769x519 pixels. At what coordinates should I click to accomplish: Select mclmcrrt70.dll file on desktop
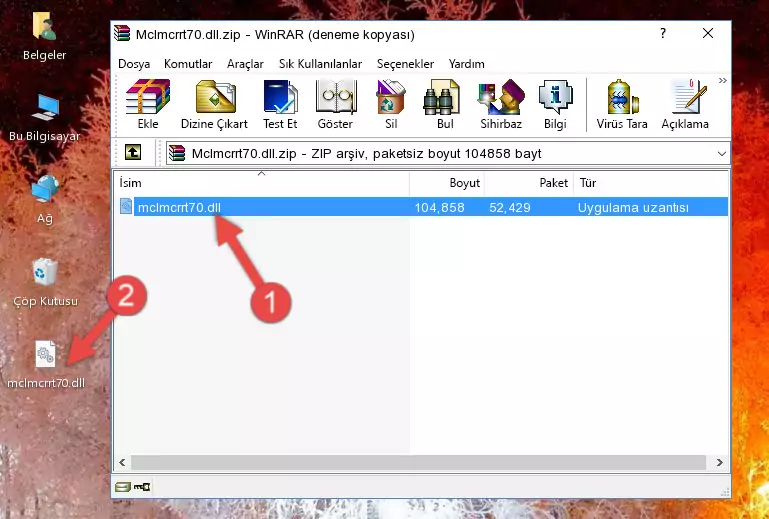tap(46, 364)
